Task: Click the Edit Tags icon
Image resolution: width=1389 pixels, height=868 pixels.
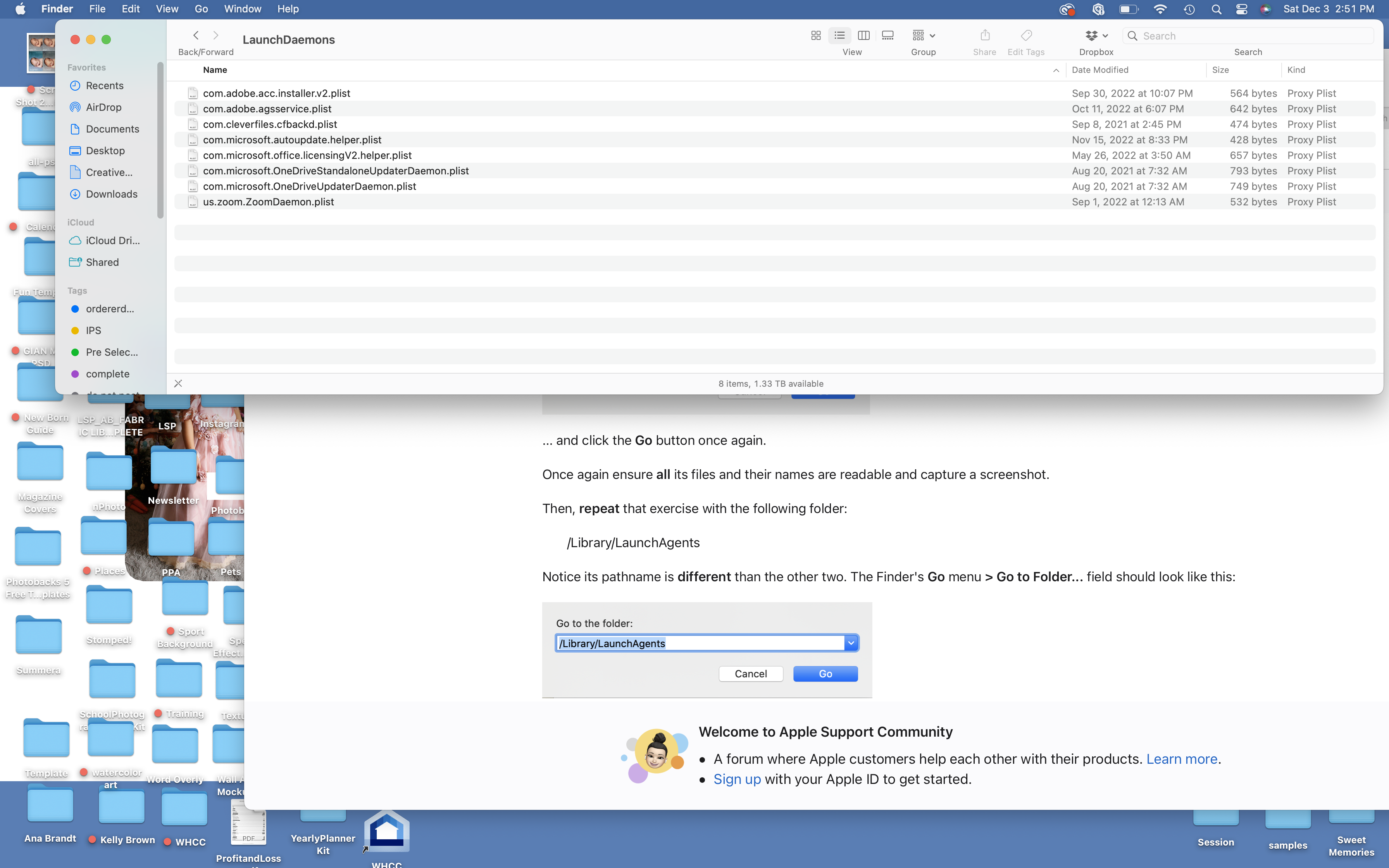Action: pos(1026,36)
